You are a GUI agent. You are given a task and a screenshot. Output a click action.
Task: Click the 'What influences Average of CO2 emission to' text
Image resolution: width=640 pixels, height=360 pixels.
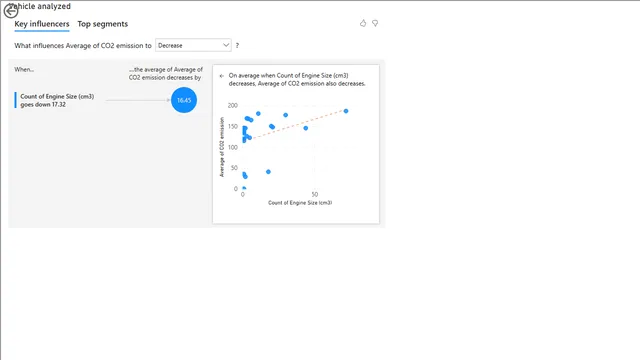(83, 46)
